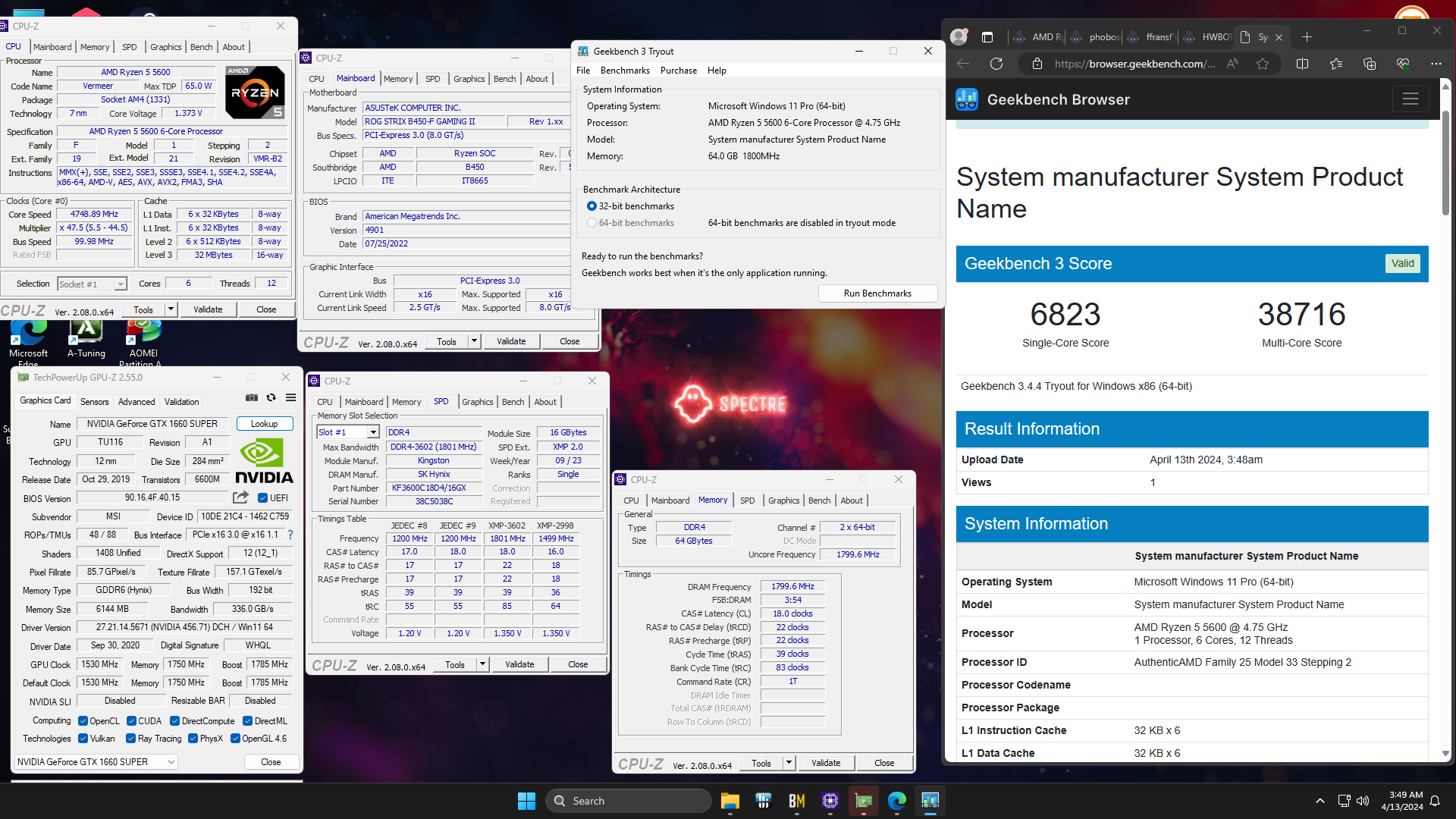Open Edge tab actions menu icon
The height and width of the screenshot is (819, 1456).
(987, 36)
